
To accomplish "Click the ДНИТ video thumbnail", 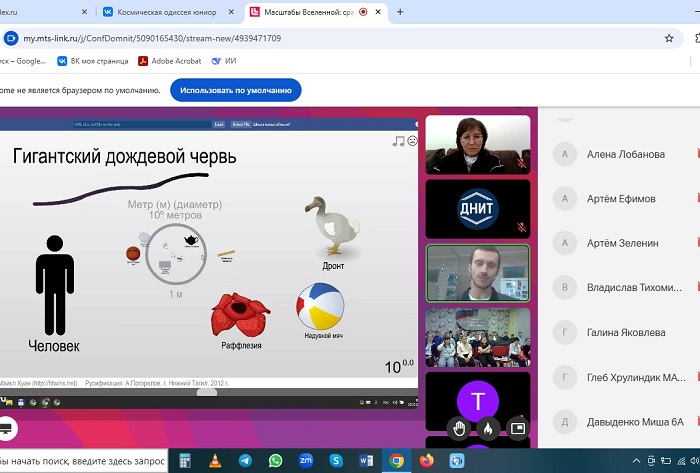I will point(477,207).
